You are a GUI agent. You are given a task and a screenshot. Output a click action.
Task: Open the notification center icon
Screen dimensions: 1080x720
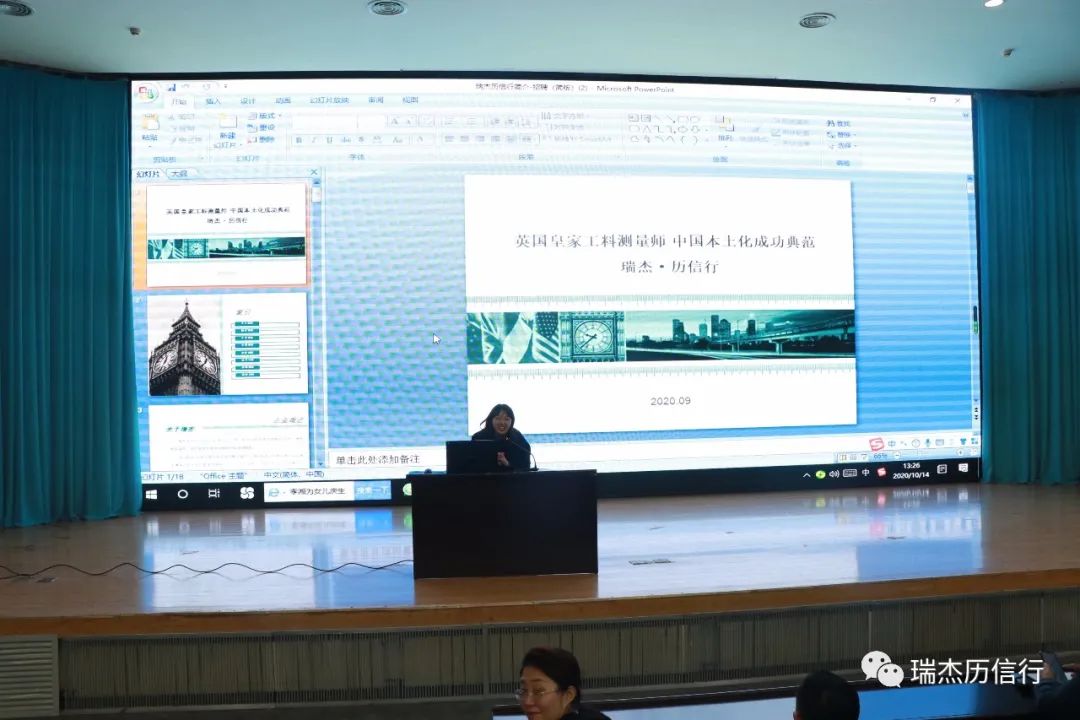pyautogui.click(x=963, y=468)
